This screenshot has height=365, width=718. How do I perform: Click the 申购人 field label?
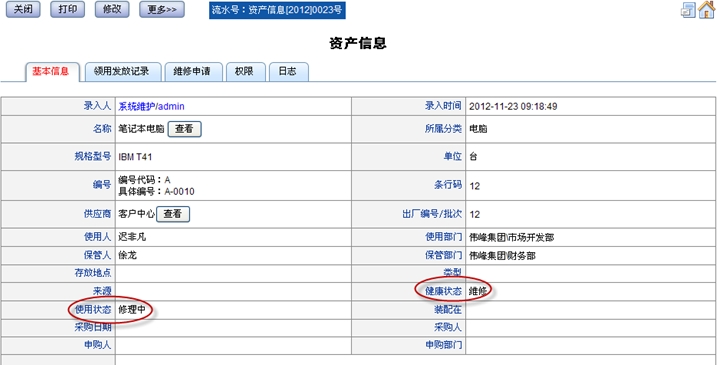(97, 345)
